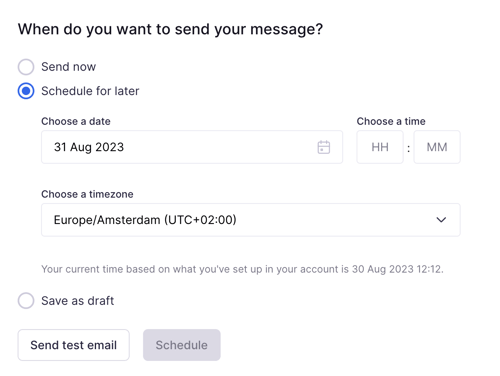
Task: Click the Save as draft label text
Action: pos(78,301)
